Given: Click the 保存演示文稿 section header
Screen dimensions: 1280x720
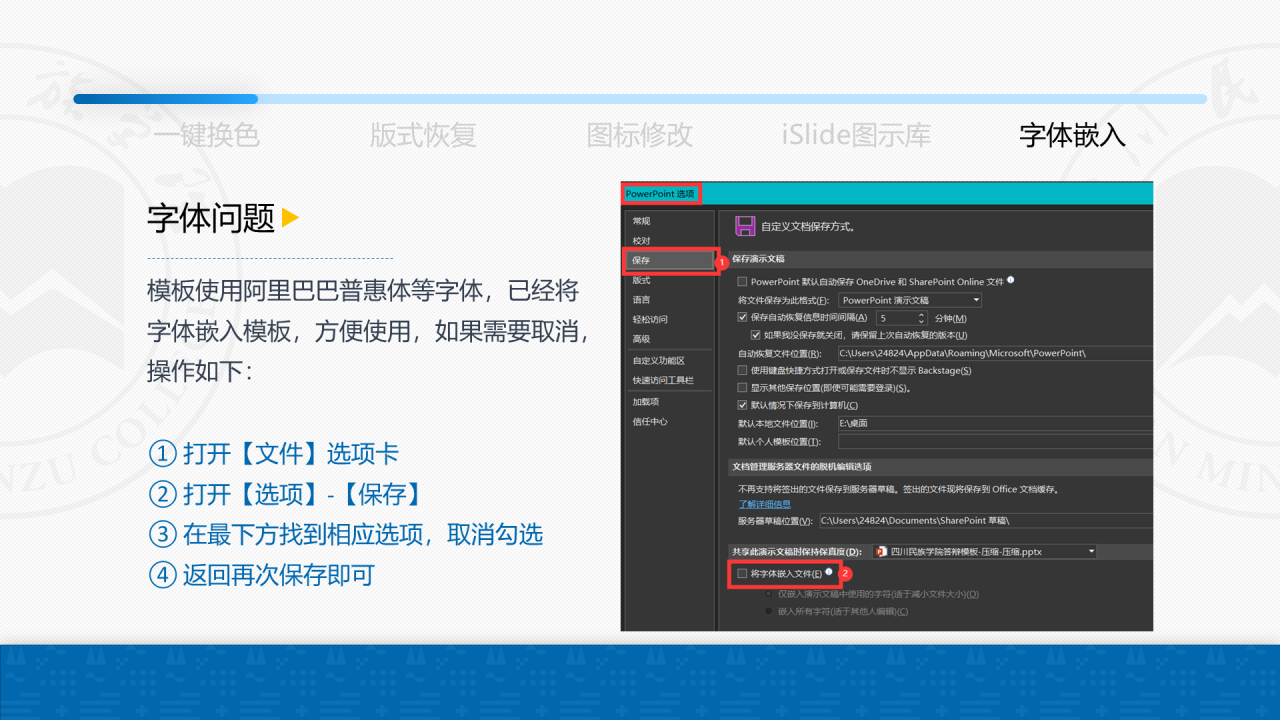Looking at the screenshot, I should pyautogui.click(x=759, y=258).
